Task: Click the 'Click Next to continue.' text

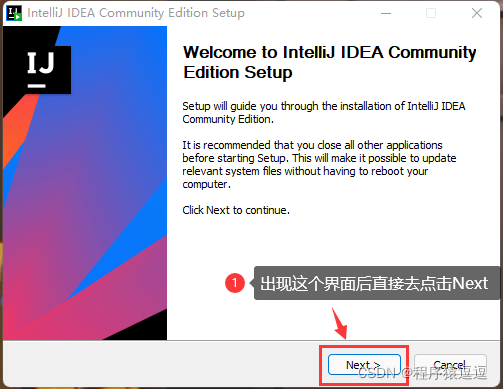Action: (236, 210)
